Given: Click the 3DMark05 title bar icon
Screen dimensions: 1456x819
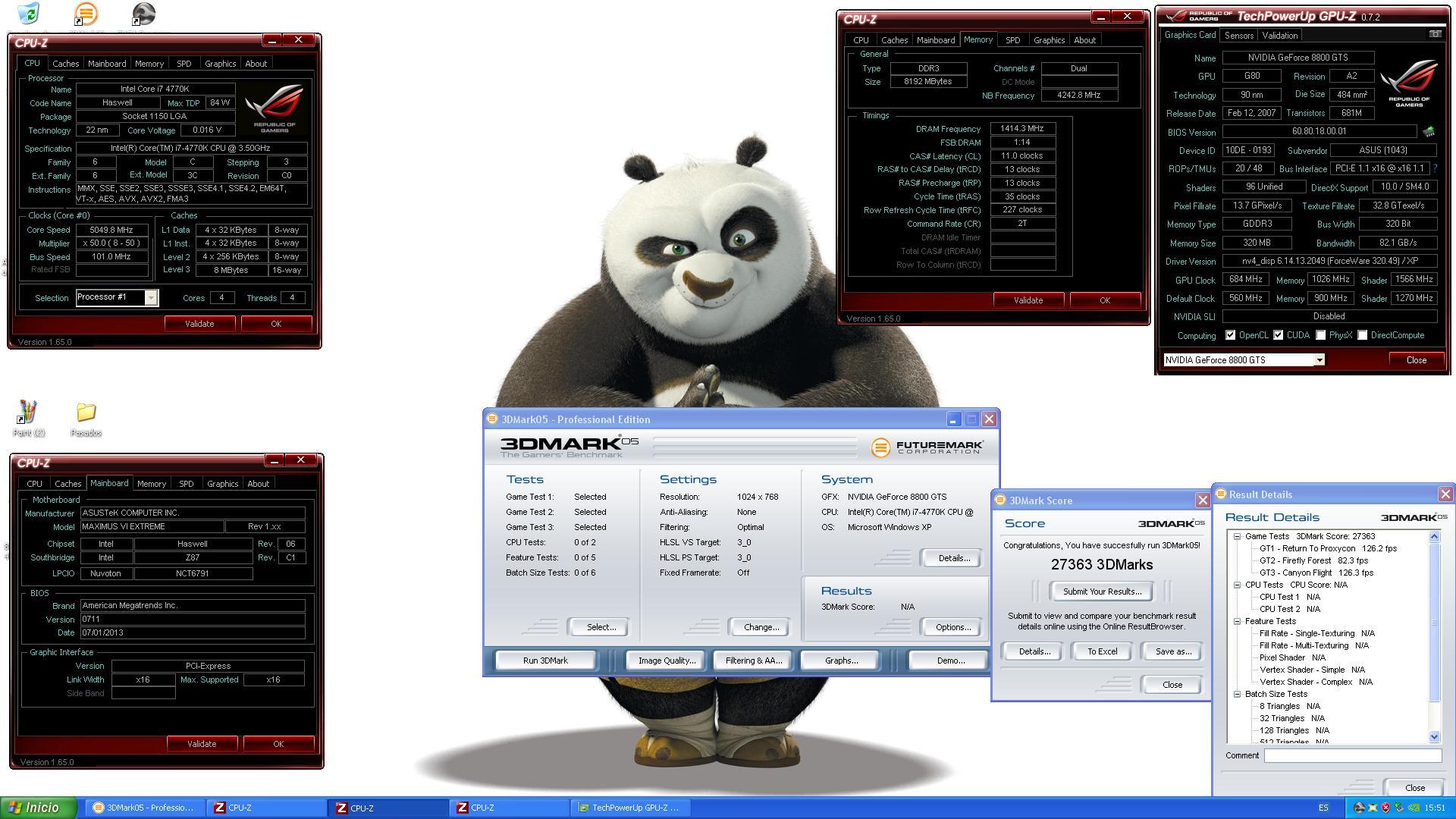Looking at the screenshot, I should (x=491, y=419).
